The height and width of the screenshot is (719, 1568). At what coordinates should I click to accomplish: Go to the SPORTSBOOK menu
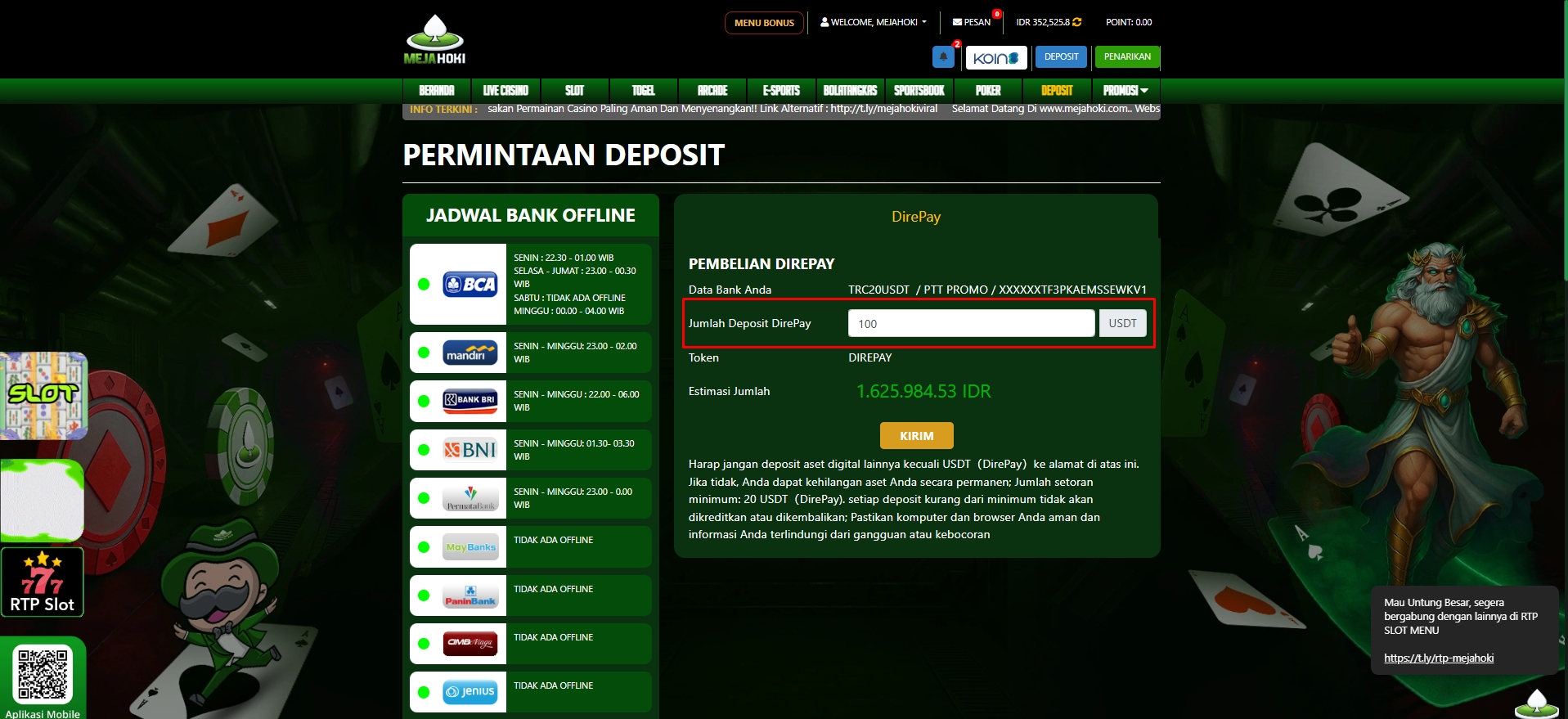(x=919, y=91)
